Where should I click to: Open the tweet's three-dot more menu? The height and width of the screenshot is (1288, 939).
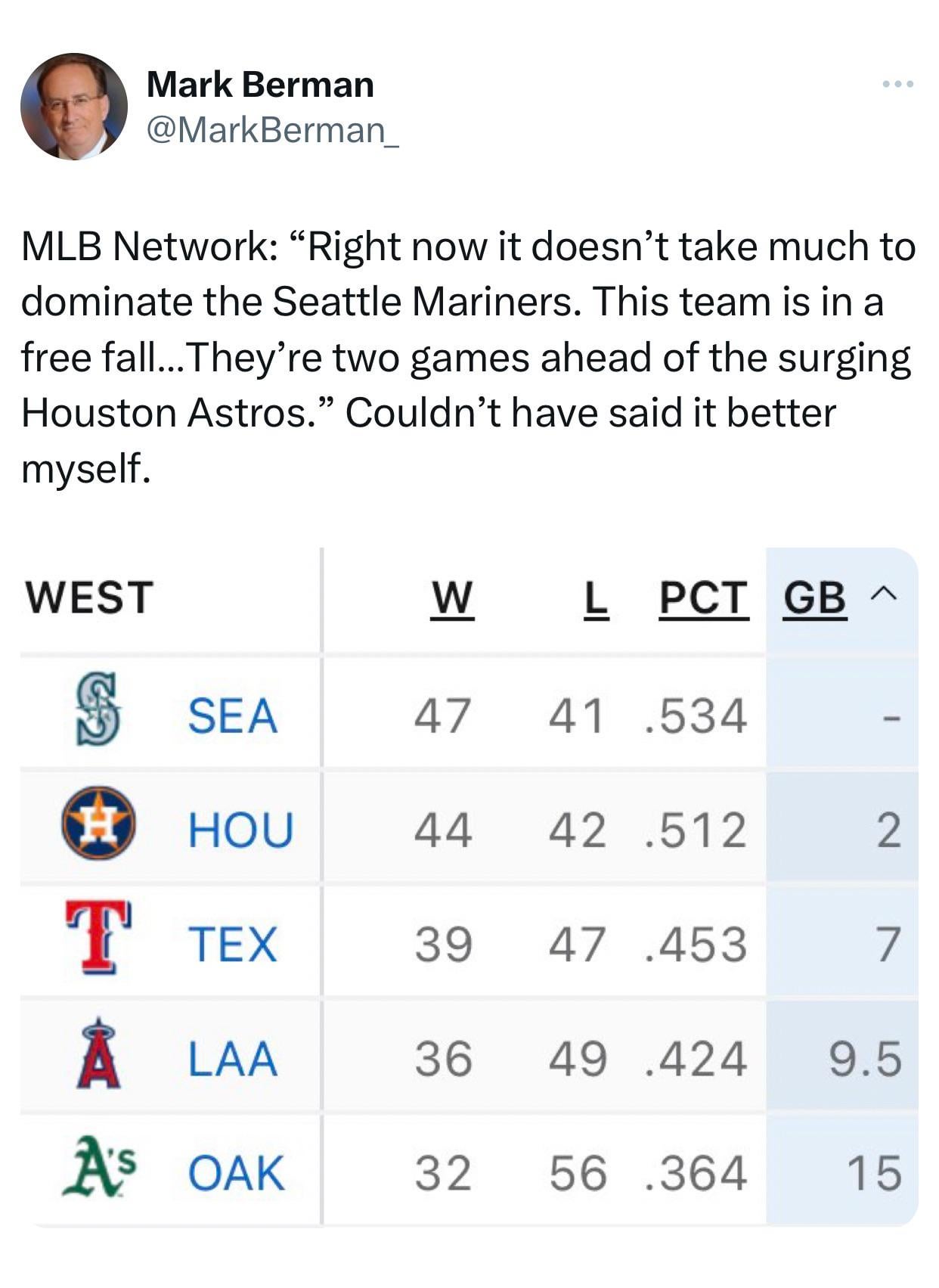click(x=898, y=84)
